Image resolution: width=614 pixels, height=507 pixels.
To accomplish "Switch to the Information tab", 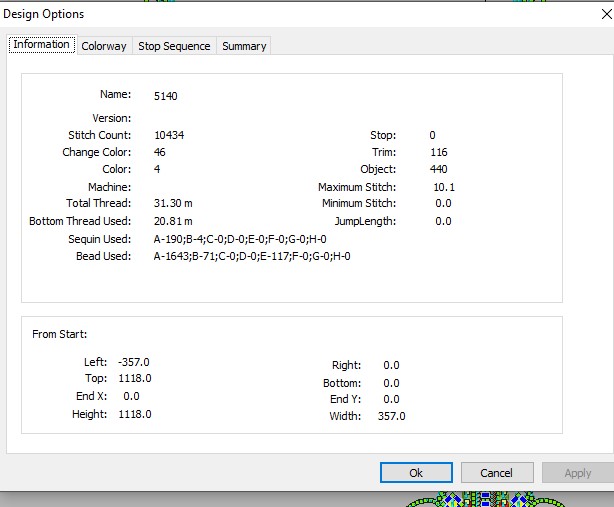I will pos(42,44).
